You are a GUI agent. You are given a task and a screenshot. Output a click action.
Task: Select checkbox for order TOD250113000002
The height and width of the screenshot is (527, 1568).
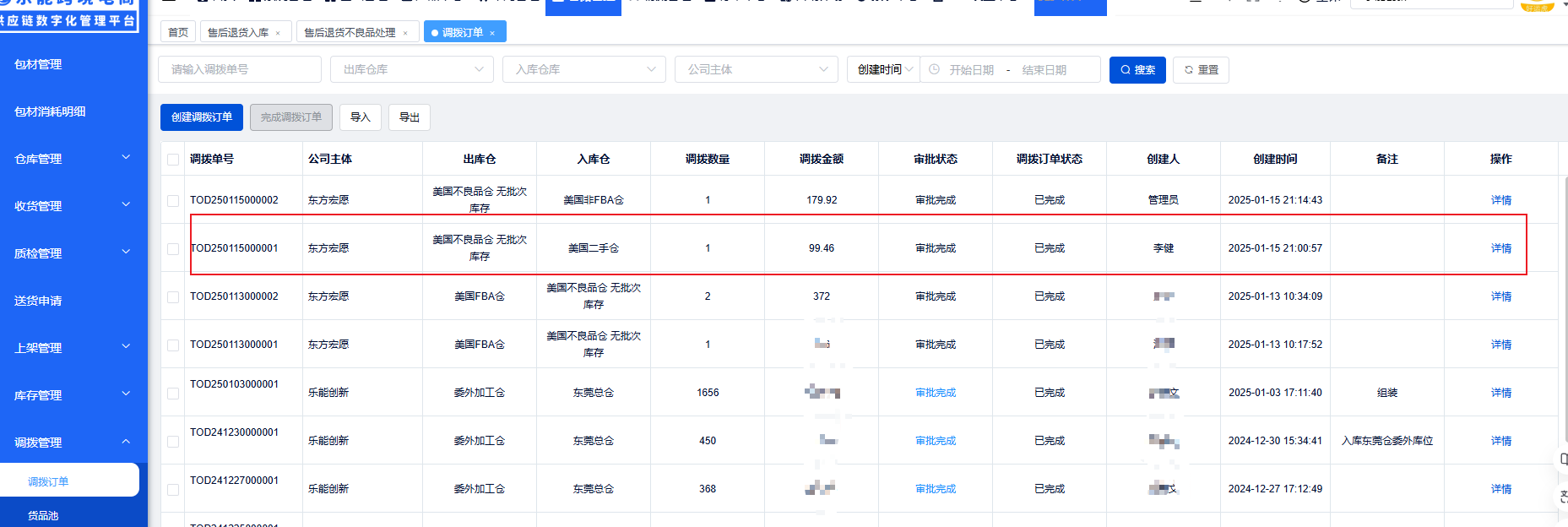click(x=173, y=297)
